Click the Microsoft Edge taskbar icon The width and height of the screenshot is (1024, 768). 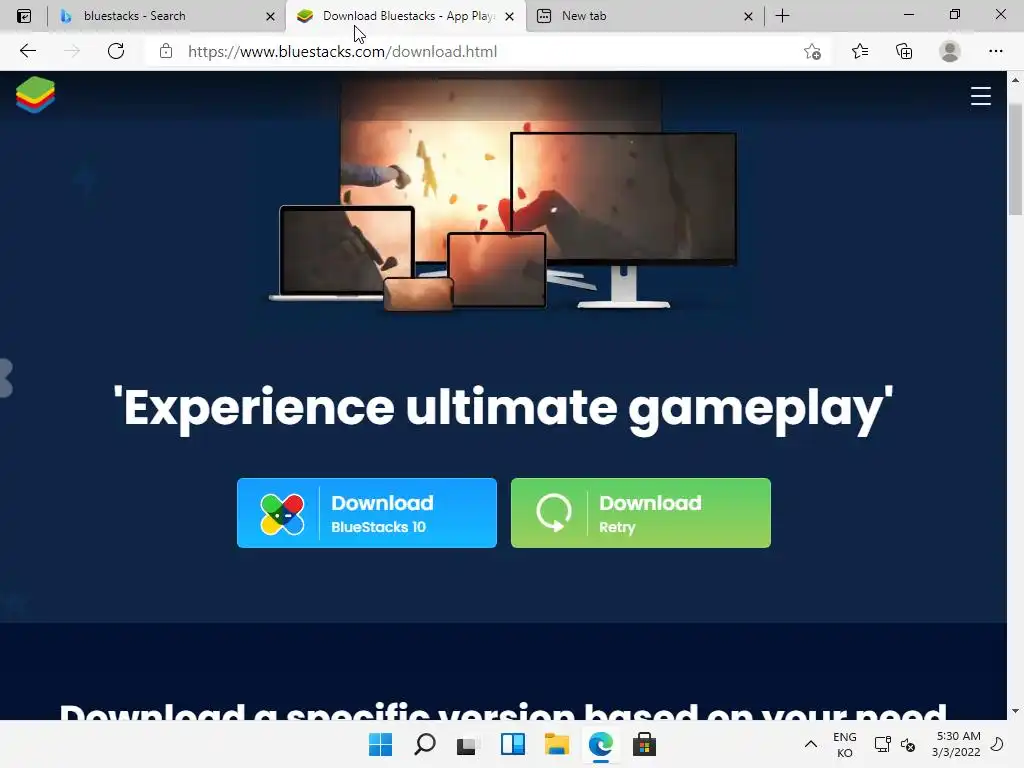[x=600, y=744]
